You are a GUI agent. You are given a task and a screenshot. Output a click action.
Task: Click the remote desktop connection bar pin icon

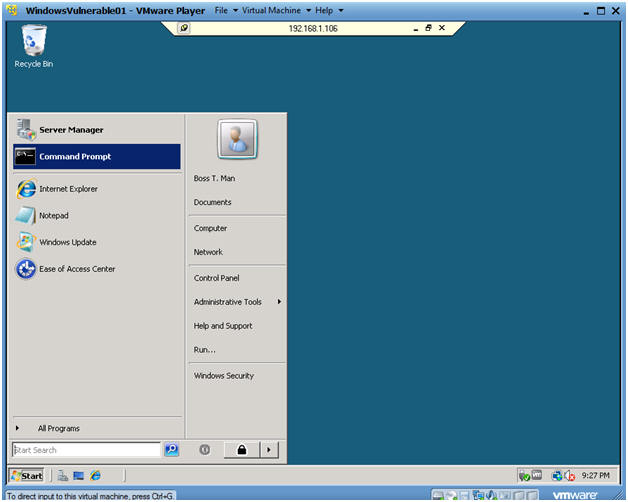(x=183, y=28)
